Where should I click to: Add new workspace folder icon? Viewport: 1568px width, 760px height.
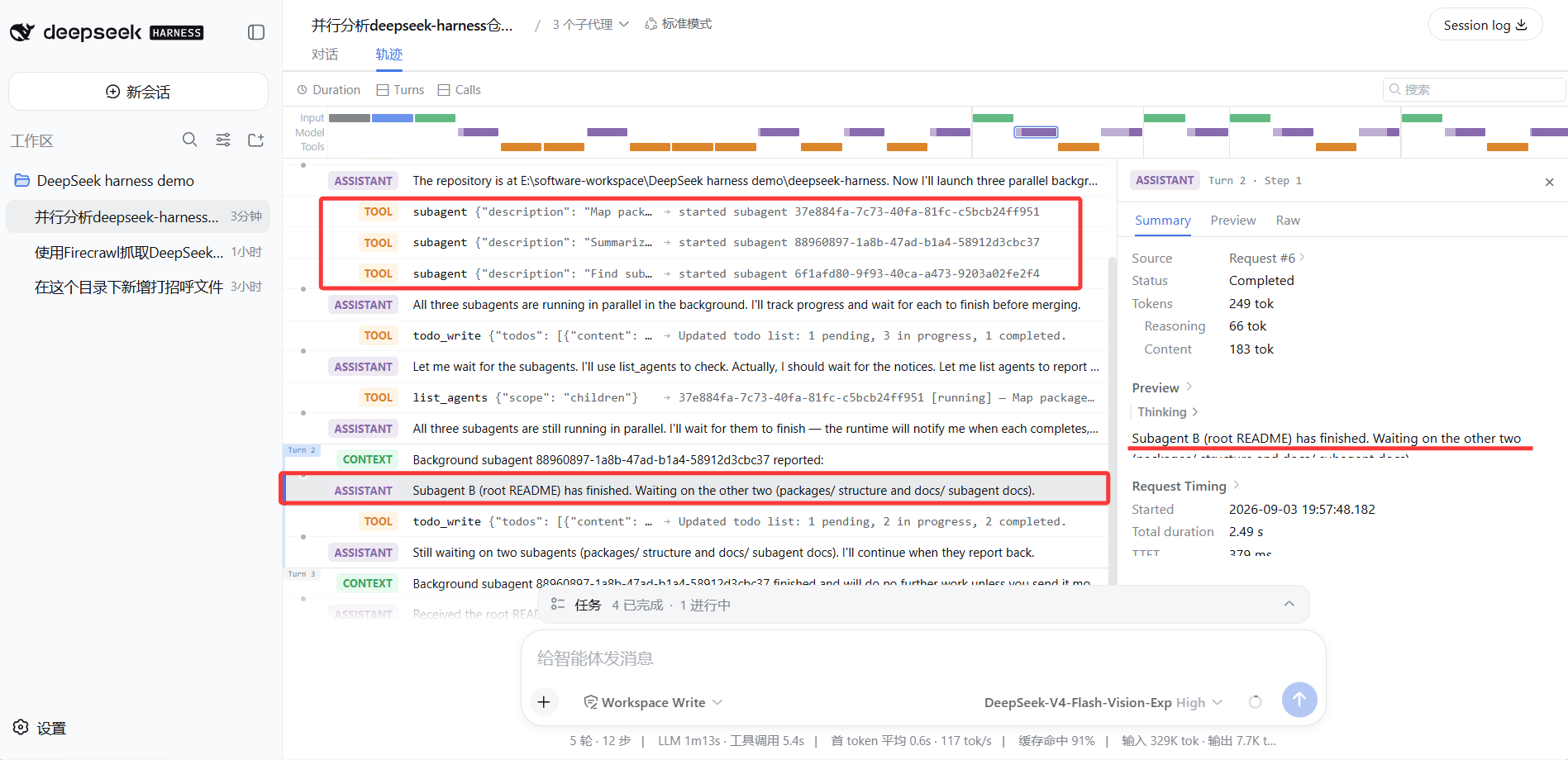point(256,140)
